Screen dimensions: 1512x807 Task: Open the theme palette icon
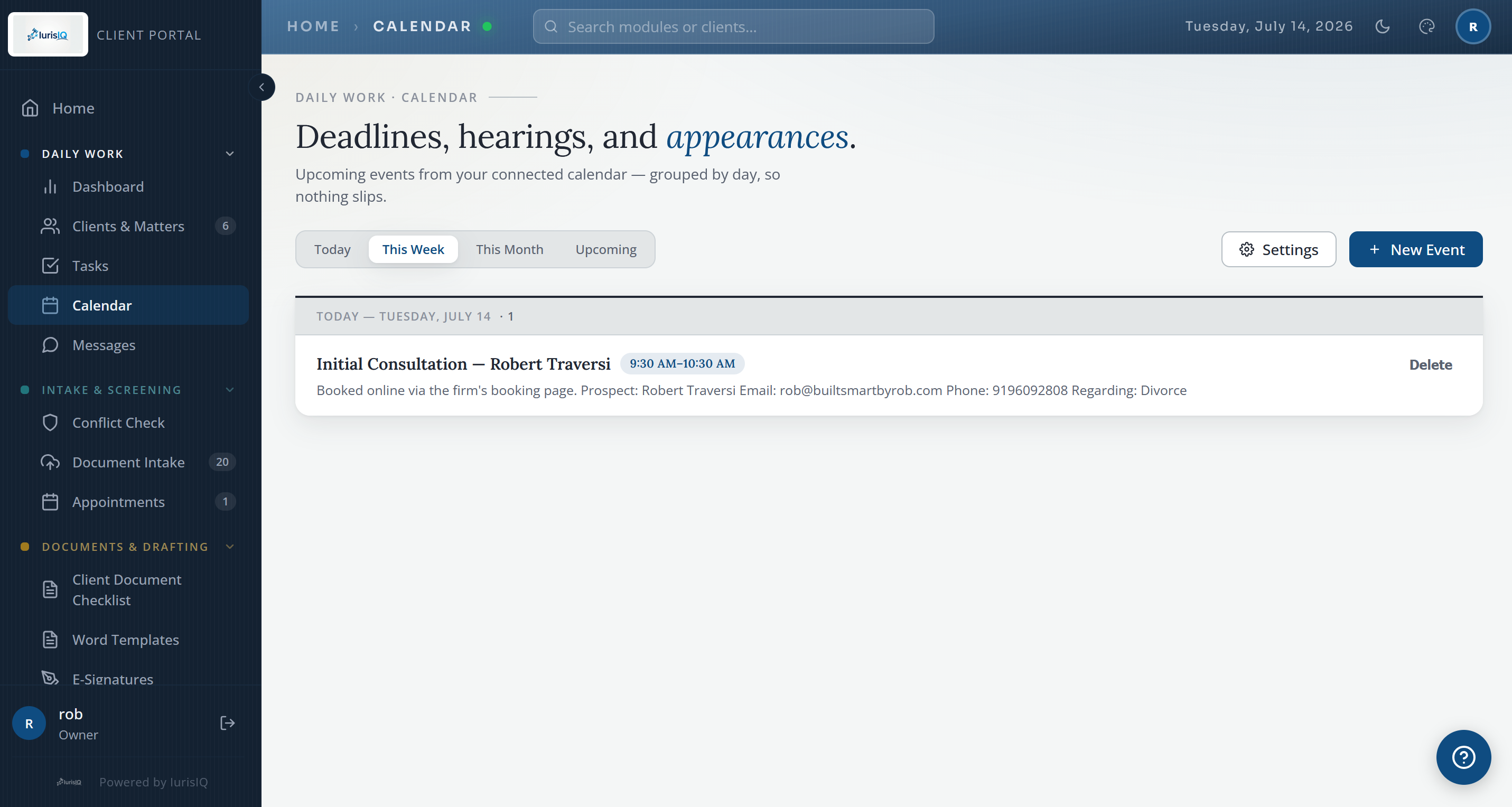click(x=1426, y=26)
